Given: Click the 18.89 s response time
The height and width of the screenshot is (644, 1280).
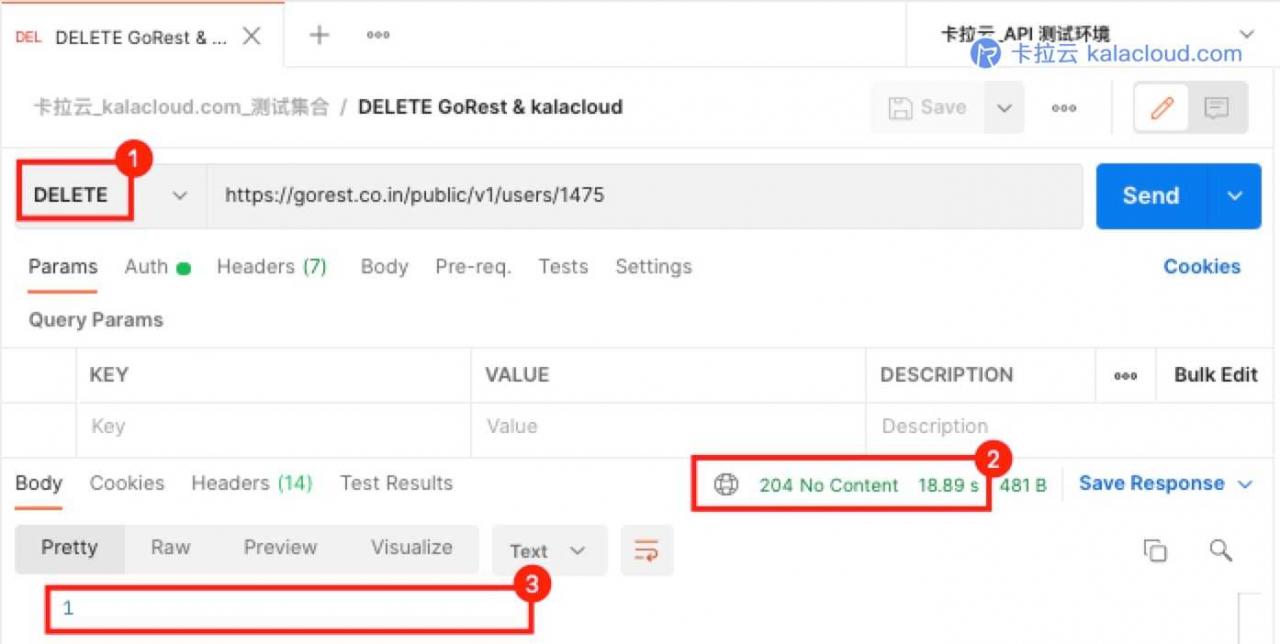Looking at the screenshot, I should [x=948, y=486].
